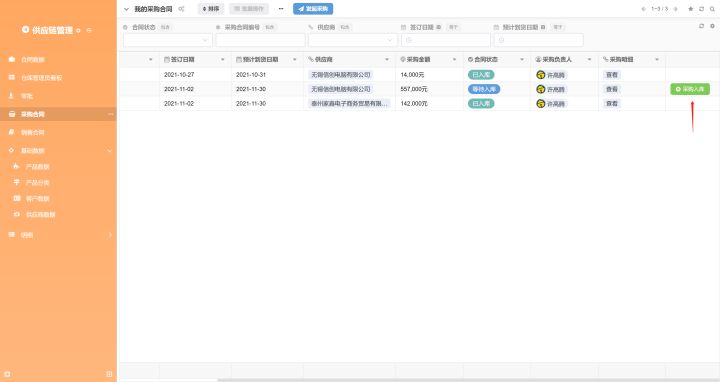This screenshot has height=382, width=720.
Task: Open the filter settings gear icon
Action: (712, 26)
